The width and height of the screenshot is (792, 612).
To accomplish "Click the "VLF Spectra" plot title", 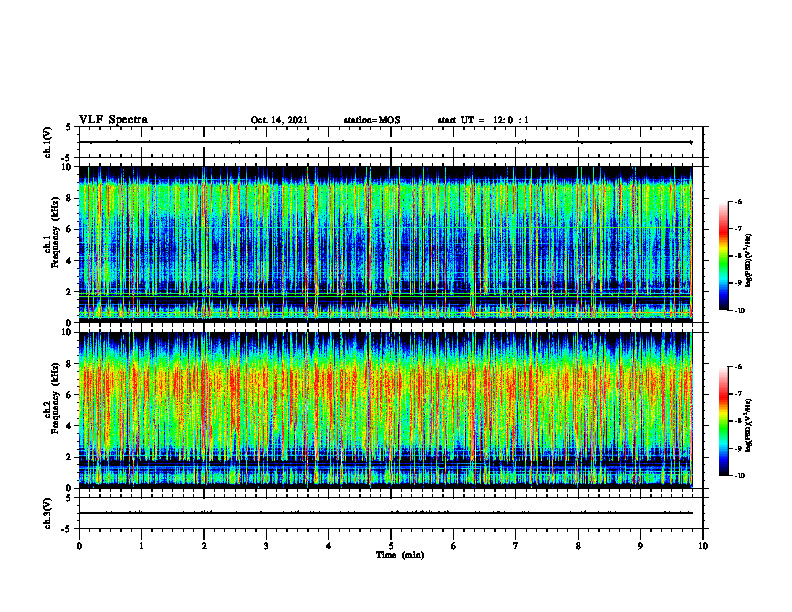I will point(113,120).
